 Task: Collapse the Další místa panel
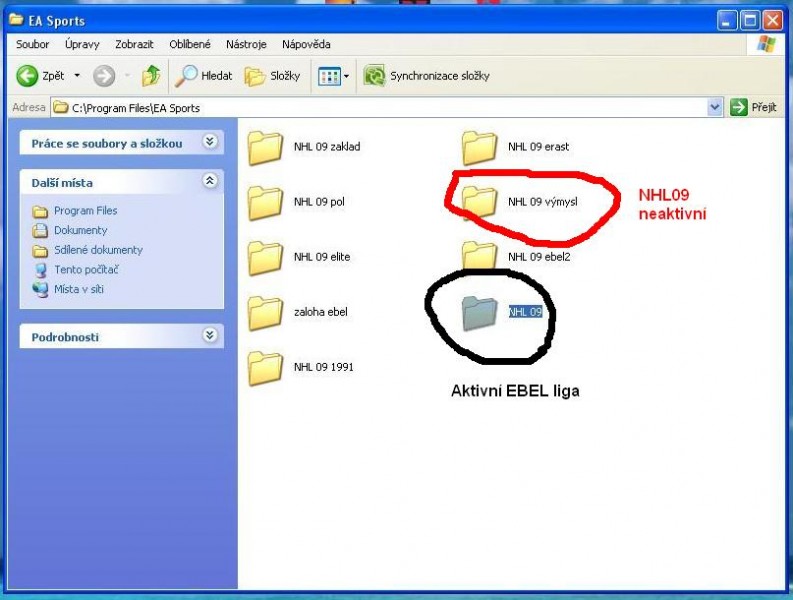tap(210, 181)
